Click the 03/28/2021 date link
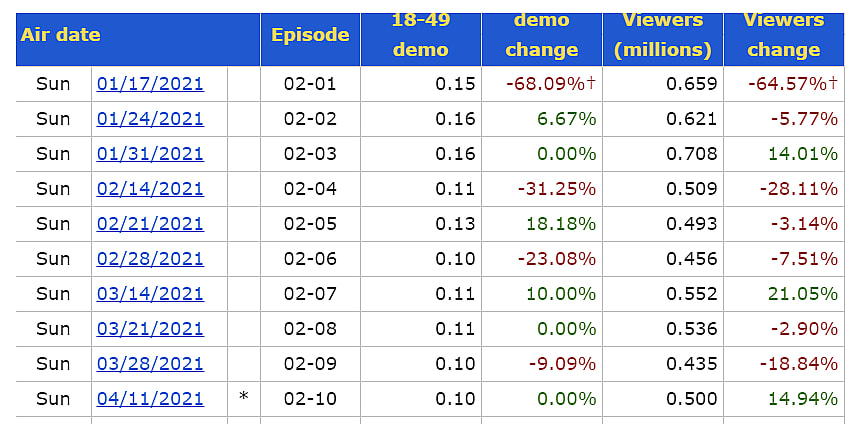Image resolution: width=854 pixels, height=424 pixels. [150, 364]
